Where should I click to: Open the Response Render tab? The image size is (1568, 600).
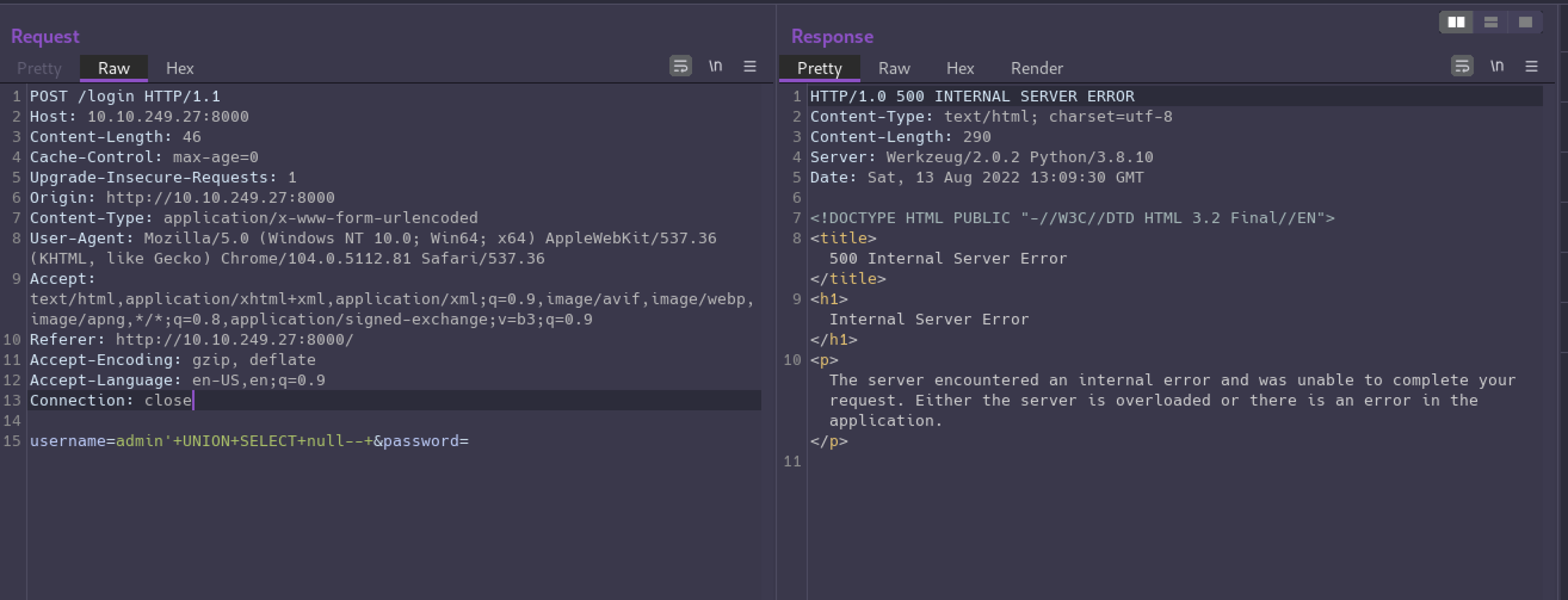coord(1036,68)
